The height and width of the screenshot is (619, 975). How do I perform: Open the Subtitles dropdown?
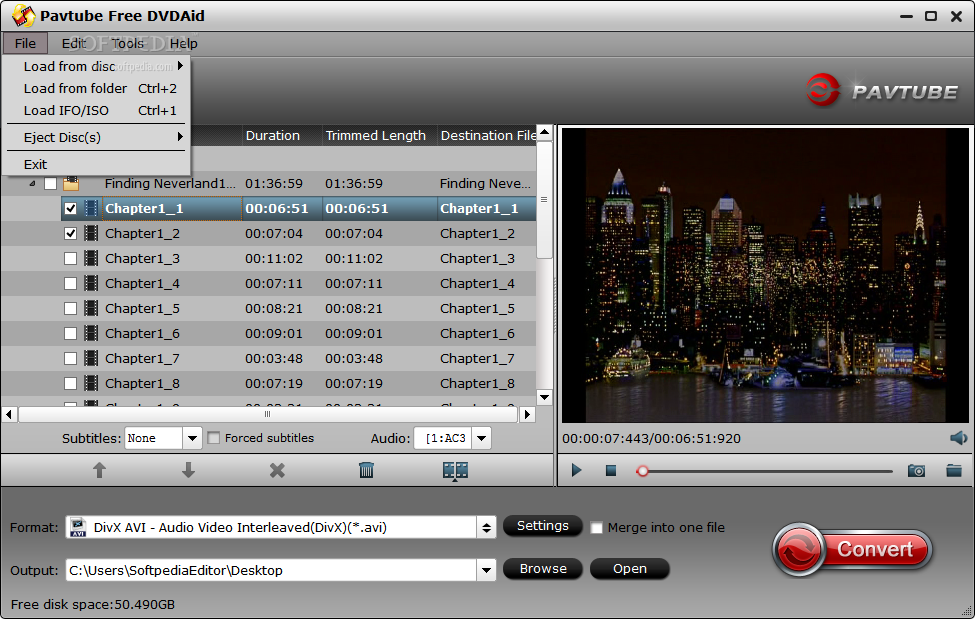(192, 438)
